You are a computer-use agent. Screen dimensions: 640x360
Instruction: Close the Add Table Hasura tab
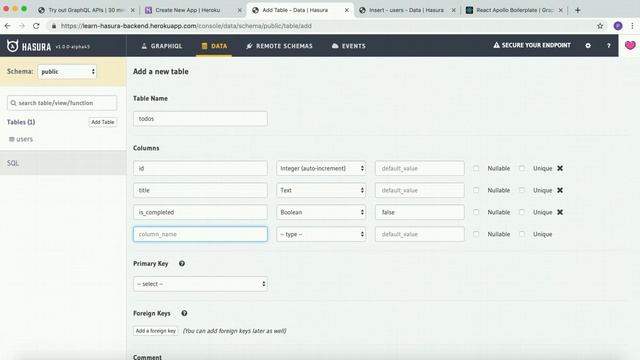click(x=347, y=10)
